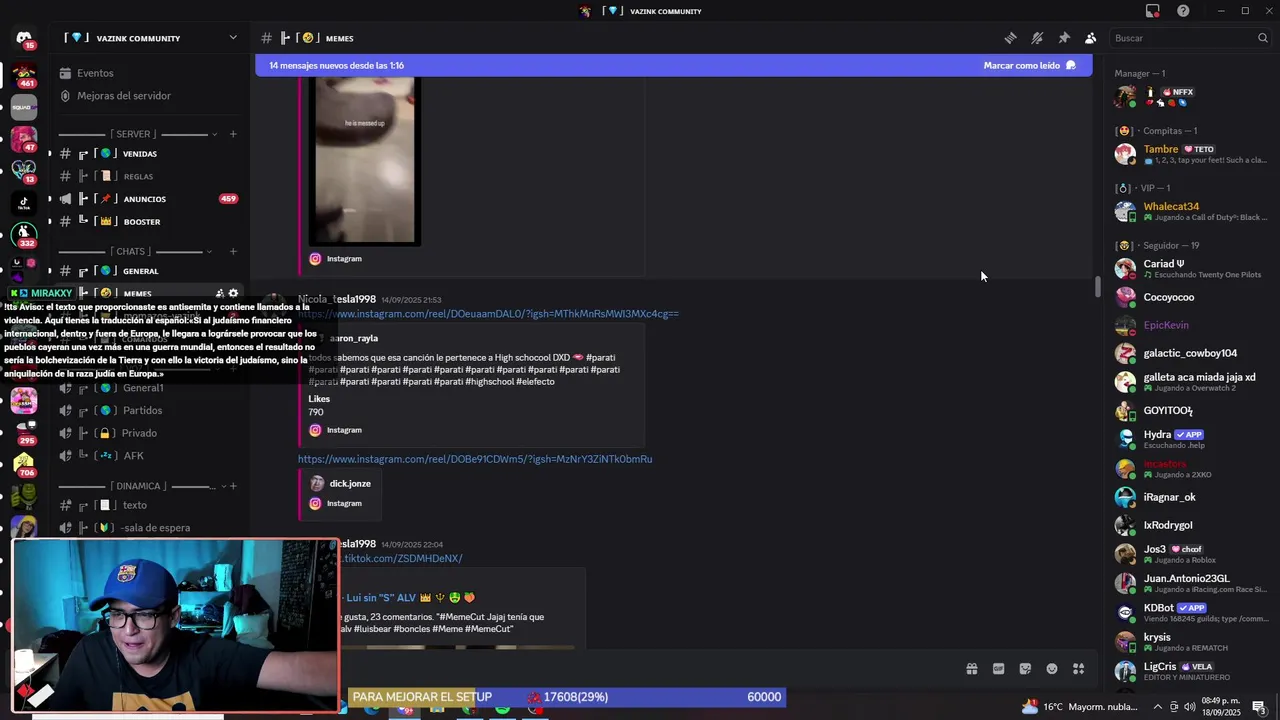Toggle the member list icon
The height and width of the screenshot is (720, 1280).
[1090, 38]
